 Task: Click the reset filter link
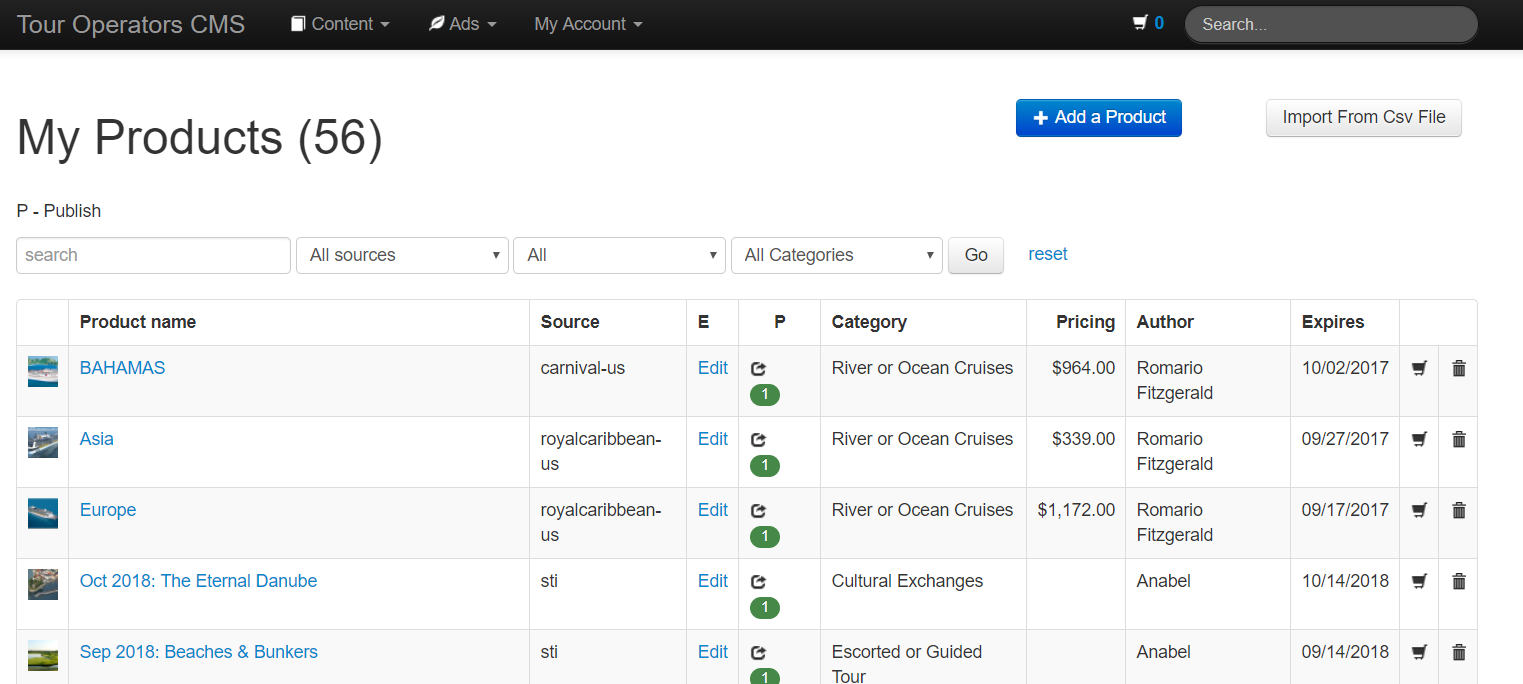(1047, 254)
